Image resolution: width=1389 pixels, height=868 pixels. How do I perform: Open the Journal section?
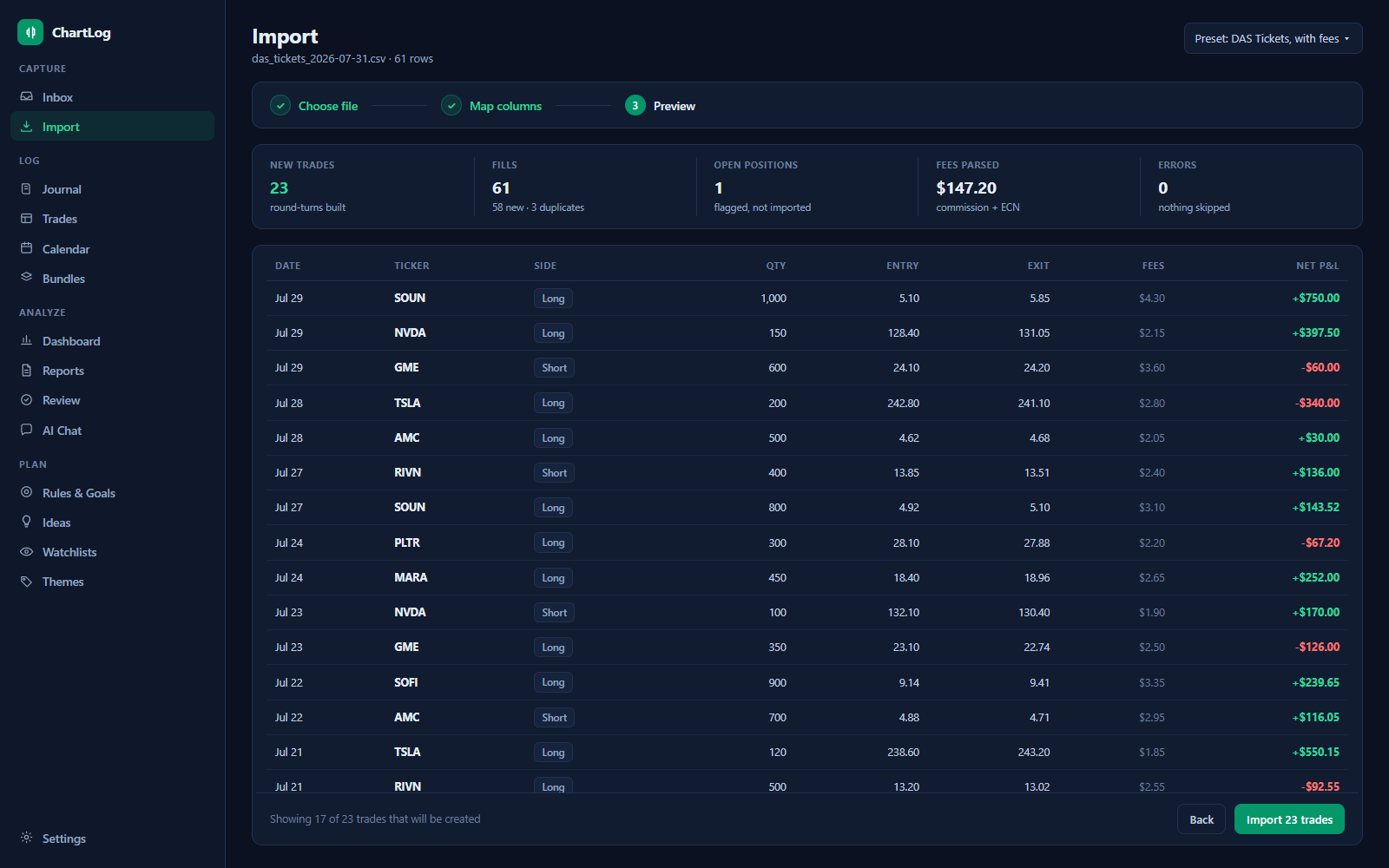112,189
